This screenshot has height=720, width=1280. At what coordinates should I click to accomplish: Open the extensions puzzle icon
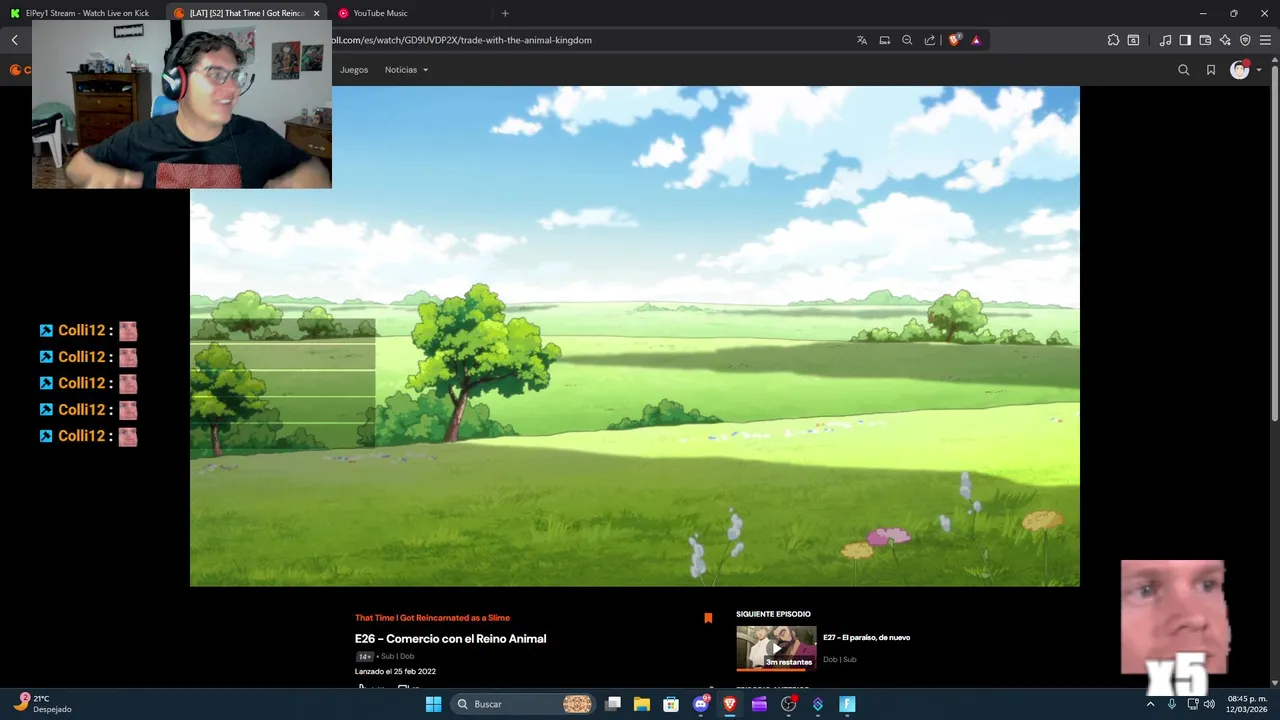(x=1113, y=40)
